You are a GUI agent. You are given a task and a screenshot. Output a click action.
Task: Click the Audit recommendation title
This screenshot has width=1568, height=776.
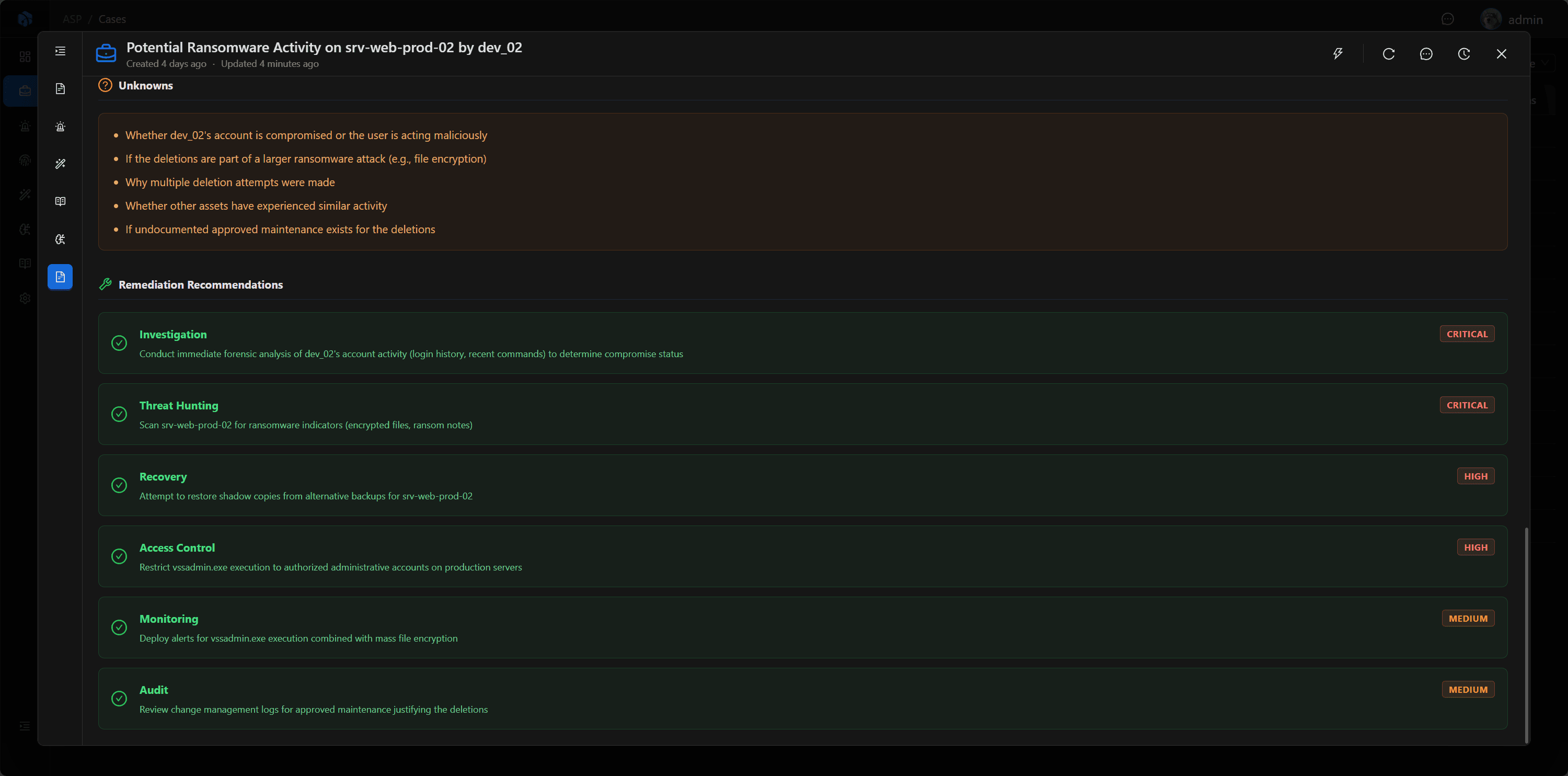point(153,690)
